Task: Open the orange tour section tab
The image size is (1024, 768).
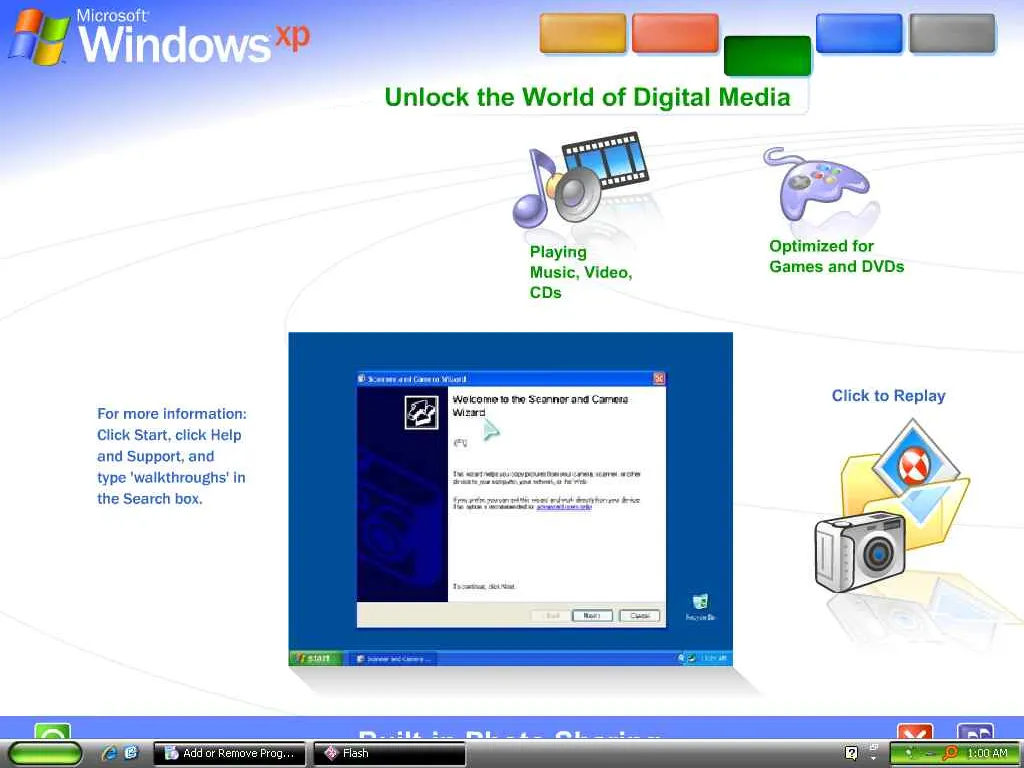Action: coord(583,33)
